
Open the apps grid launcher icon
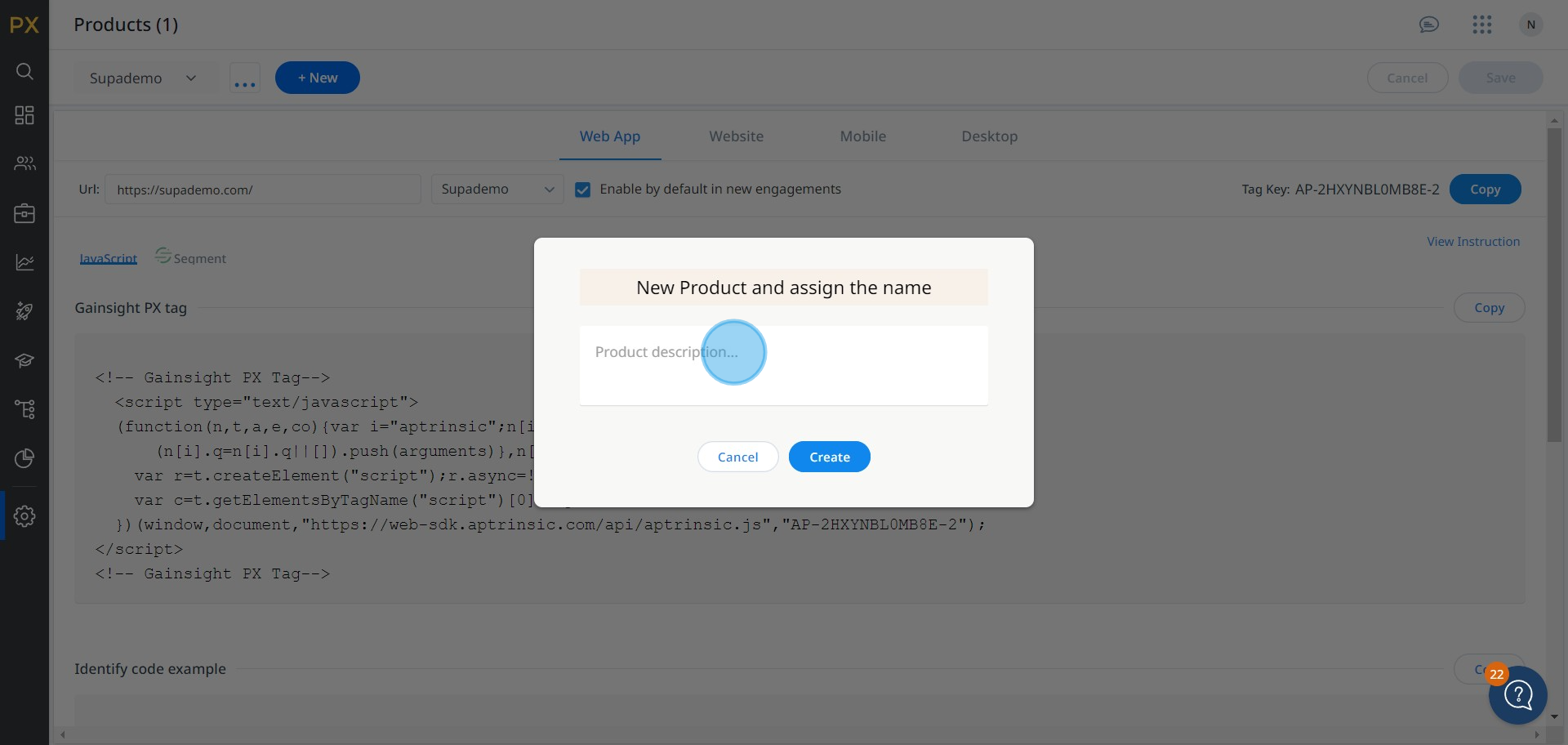click(1482, 25)
